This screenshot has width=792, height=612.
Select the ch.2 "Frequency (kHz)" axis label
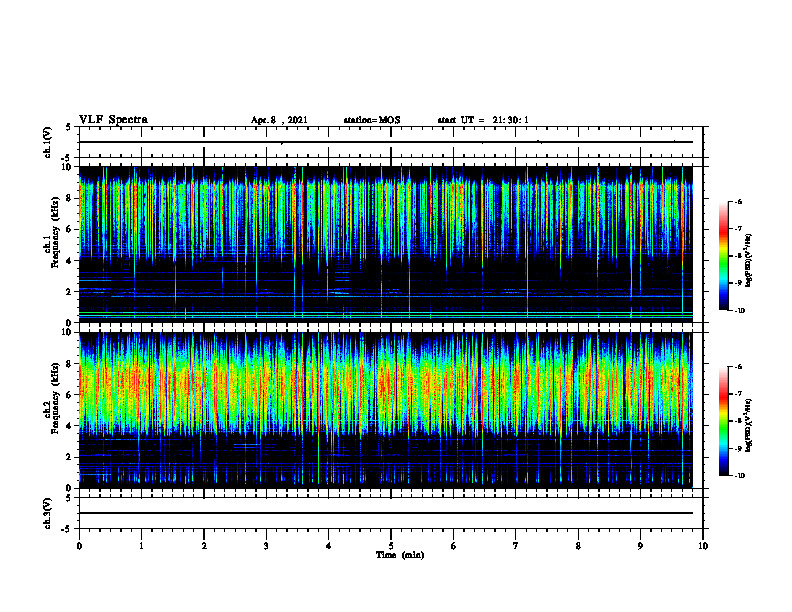click(x=55, y=398)
